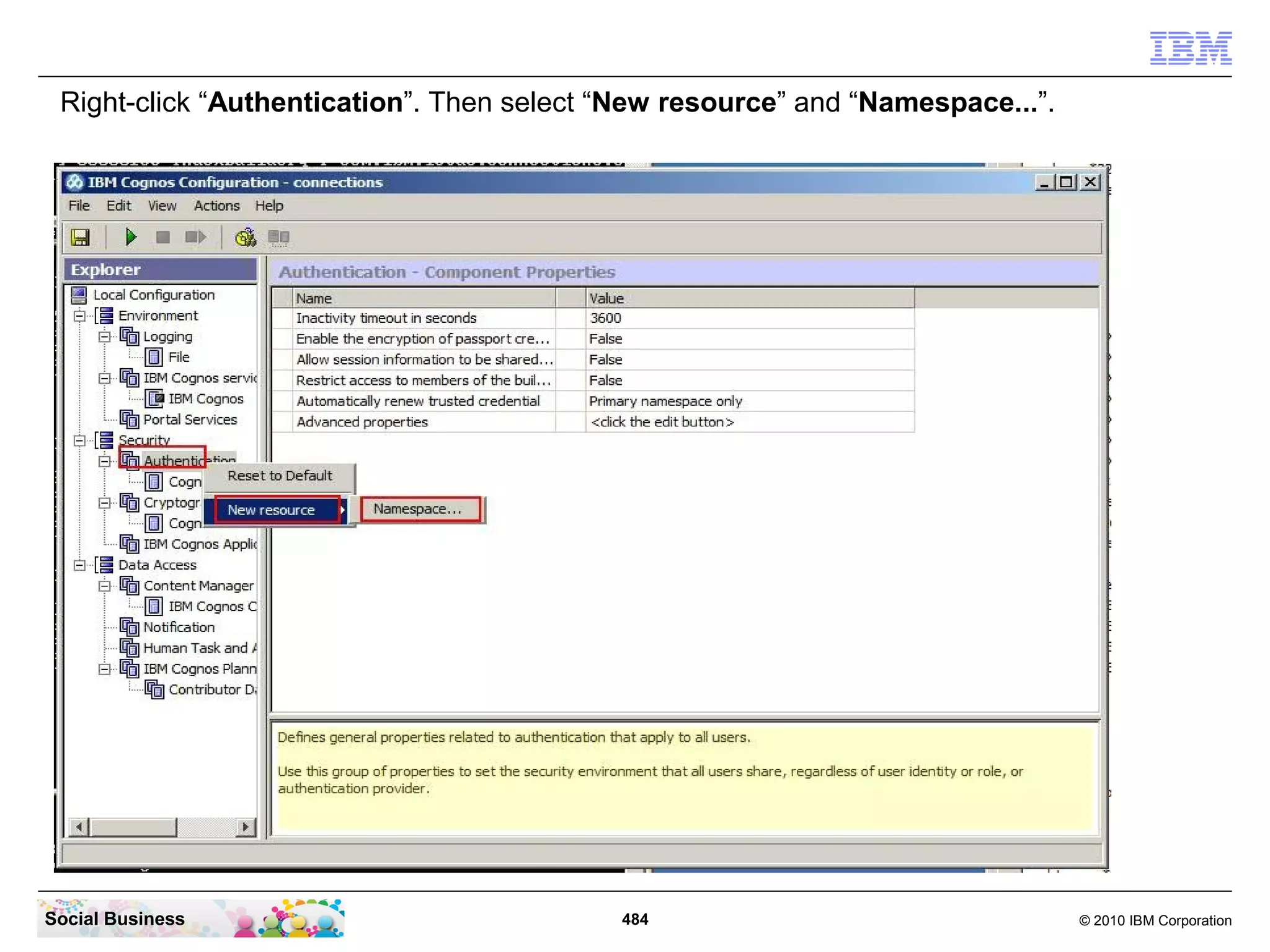Click the green Start service icon
The height and width of the screenshot is (952, 1270).
(x=130, y=237)
